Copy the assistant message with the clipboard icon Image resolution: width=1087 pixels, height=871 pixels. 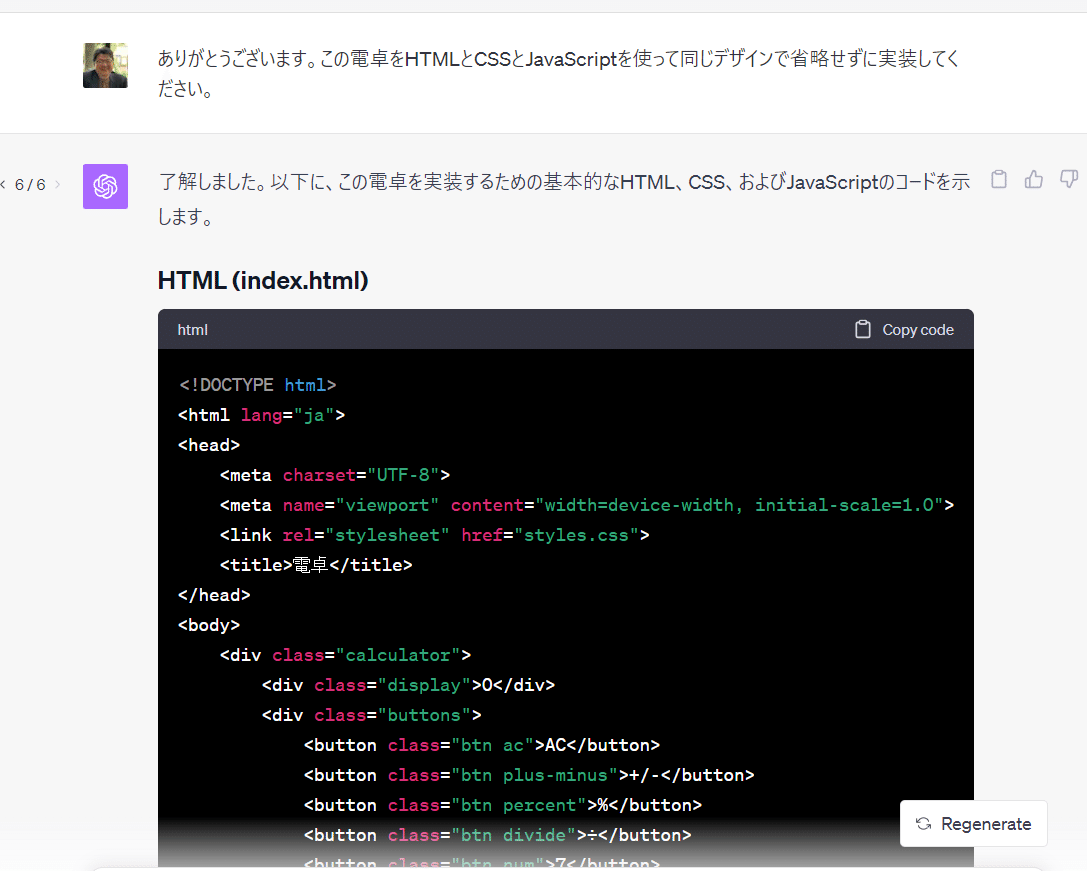click(x=999, y=180)
